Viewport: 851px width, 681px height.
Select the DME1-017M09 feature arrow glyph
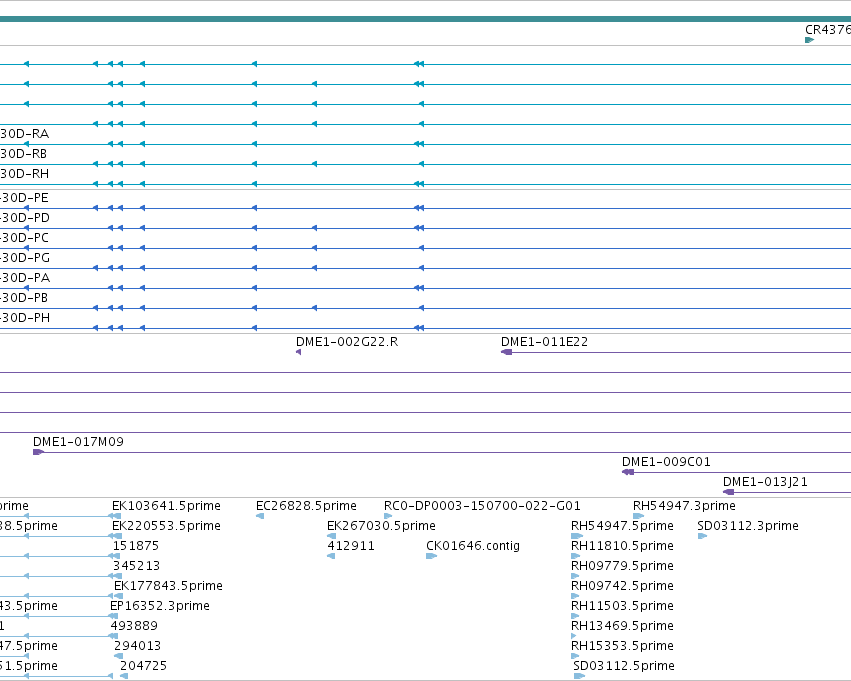(38, 452)
